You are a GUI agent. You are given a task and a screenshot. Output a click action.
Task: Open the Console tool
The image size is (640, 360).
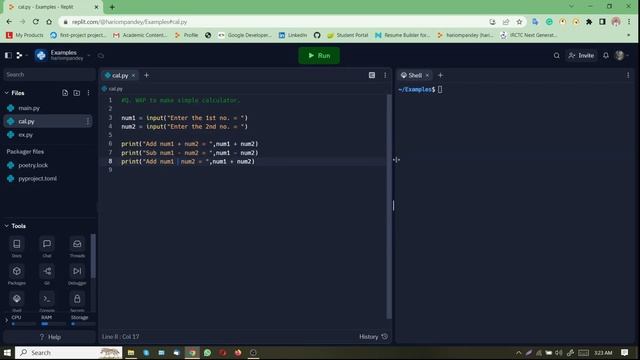[47, 301]
